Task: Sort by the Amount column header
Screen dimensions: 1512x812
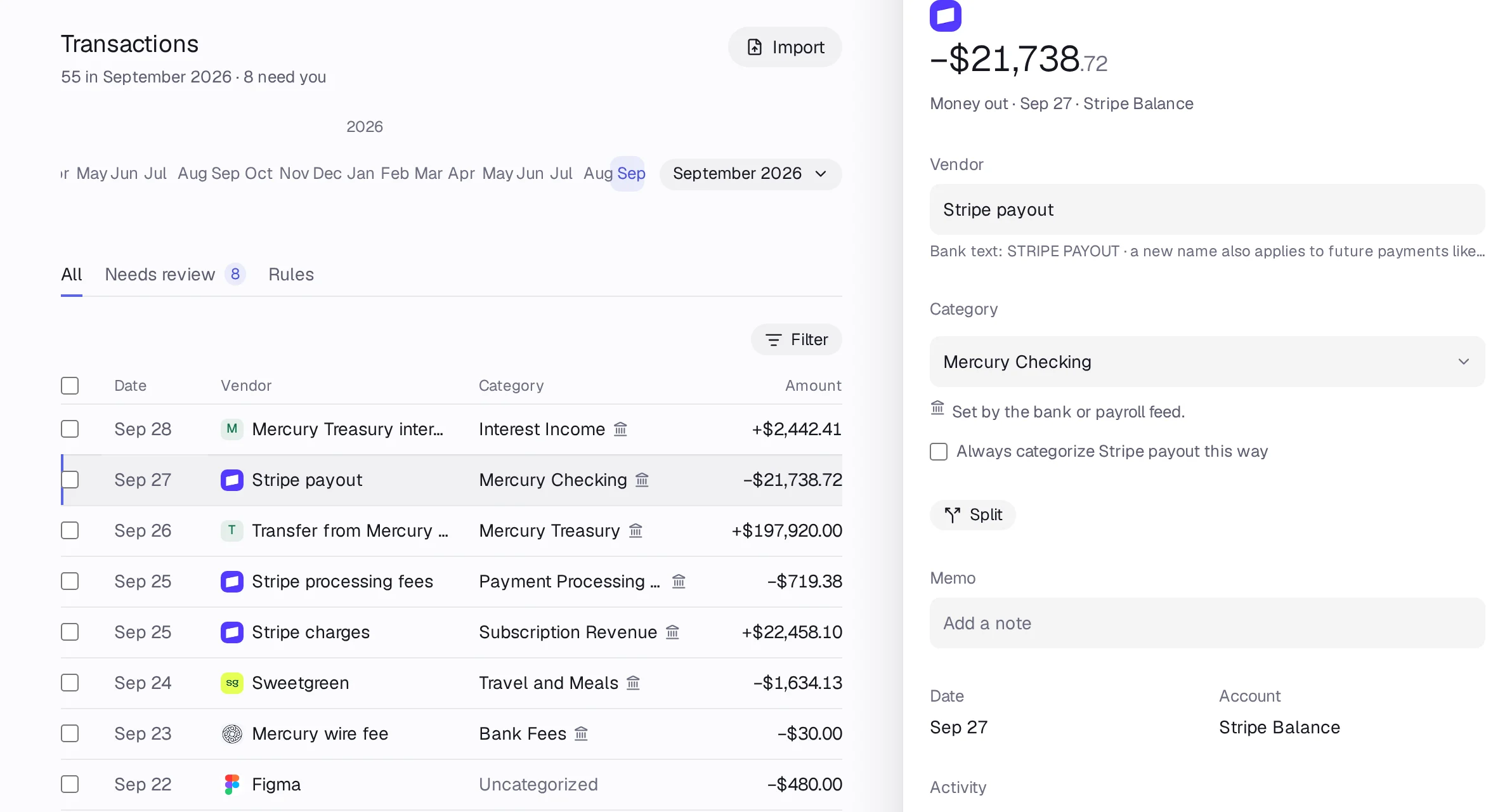Action: [813, 386]
